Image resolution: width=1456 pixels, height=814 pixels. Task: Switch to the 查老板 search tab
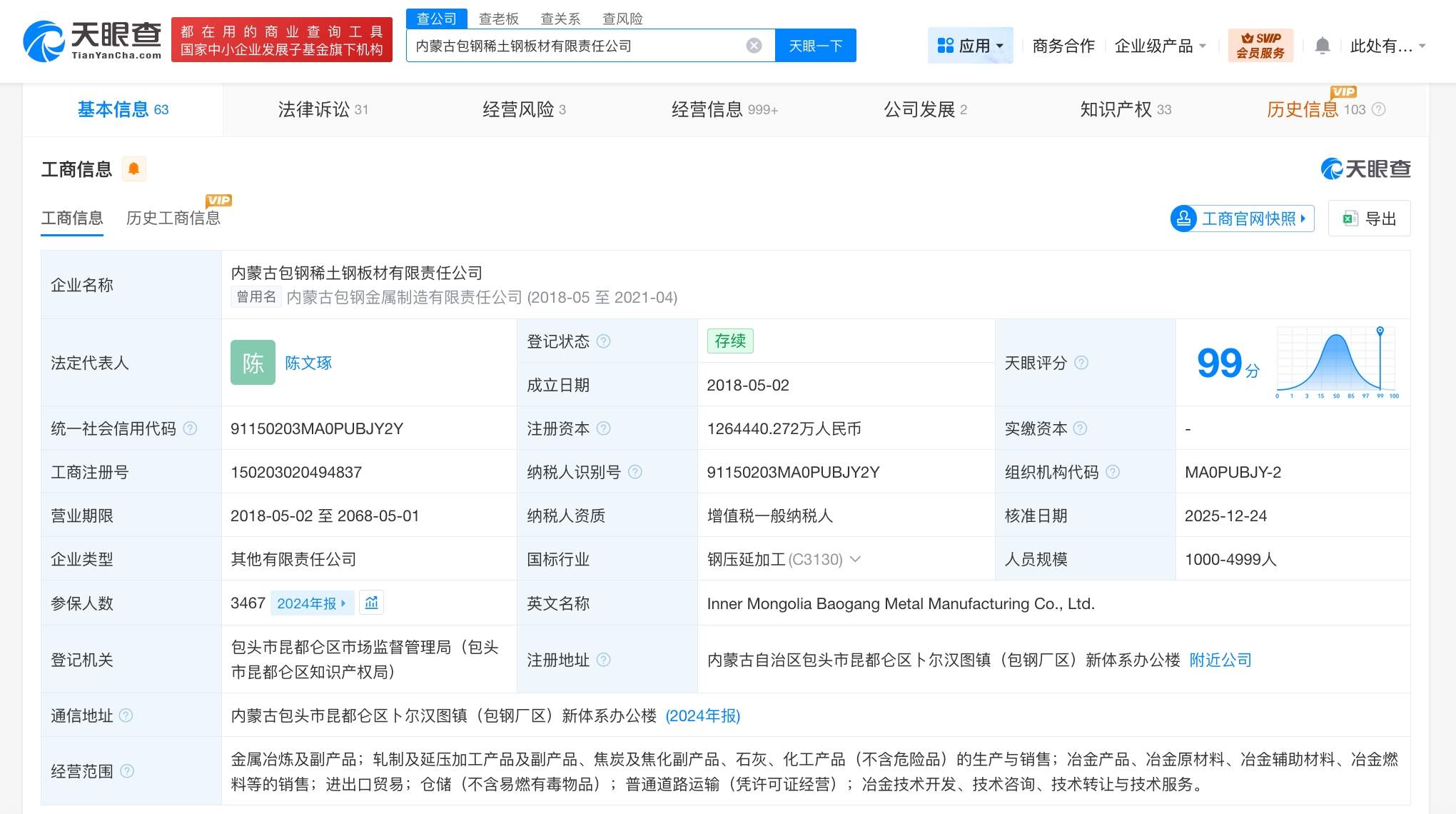coord(500,19)
